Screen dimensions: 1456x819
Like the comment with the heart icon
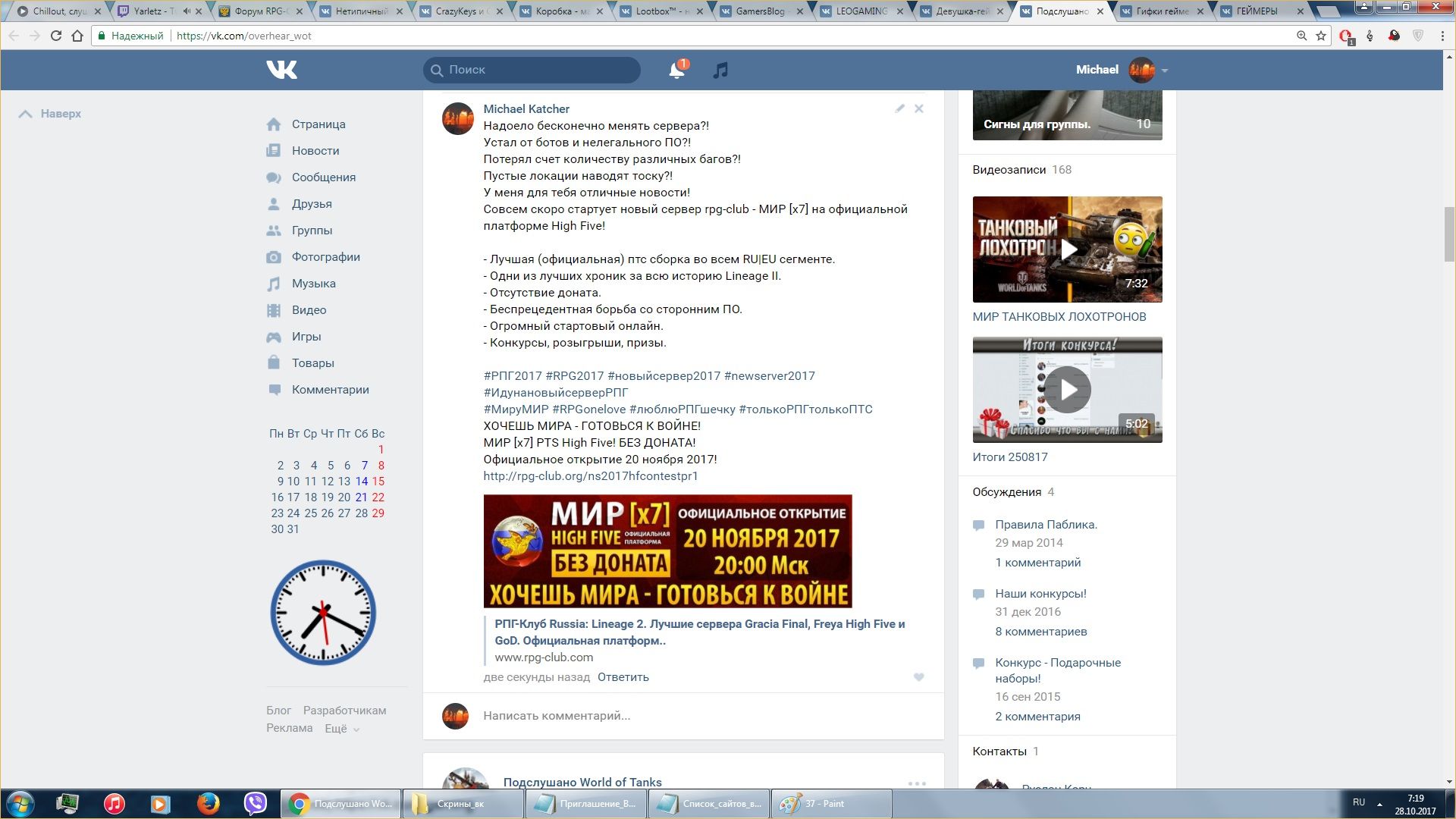click(918, 677)
